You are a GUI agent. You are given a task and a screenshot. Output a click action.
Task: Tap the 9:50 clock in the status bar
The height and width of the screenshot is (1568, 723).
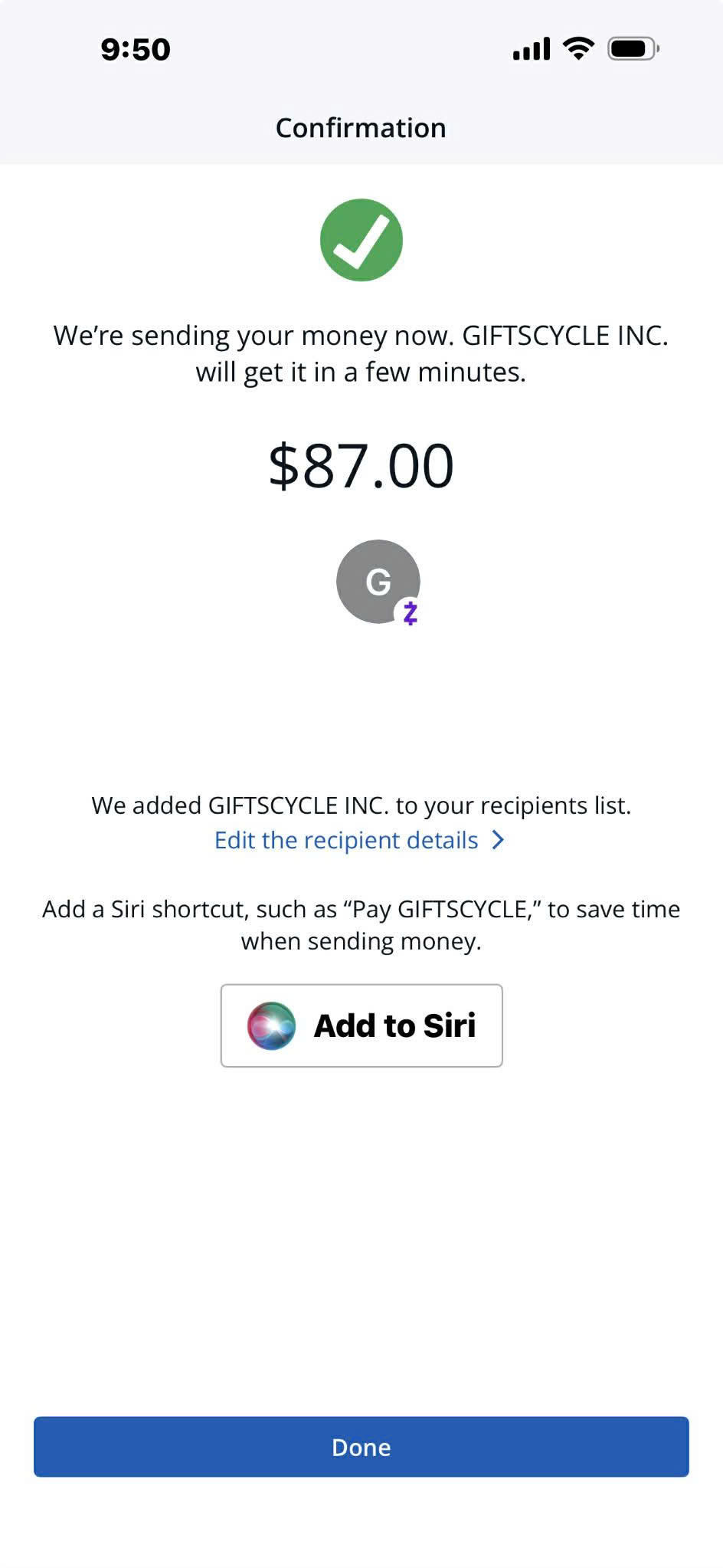click(x=136, y=50)
